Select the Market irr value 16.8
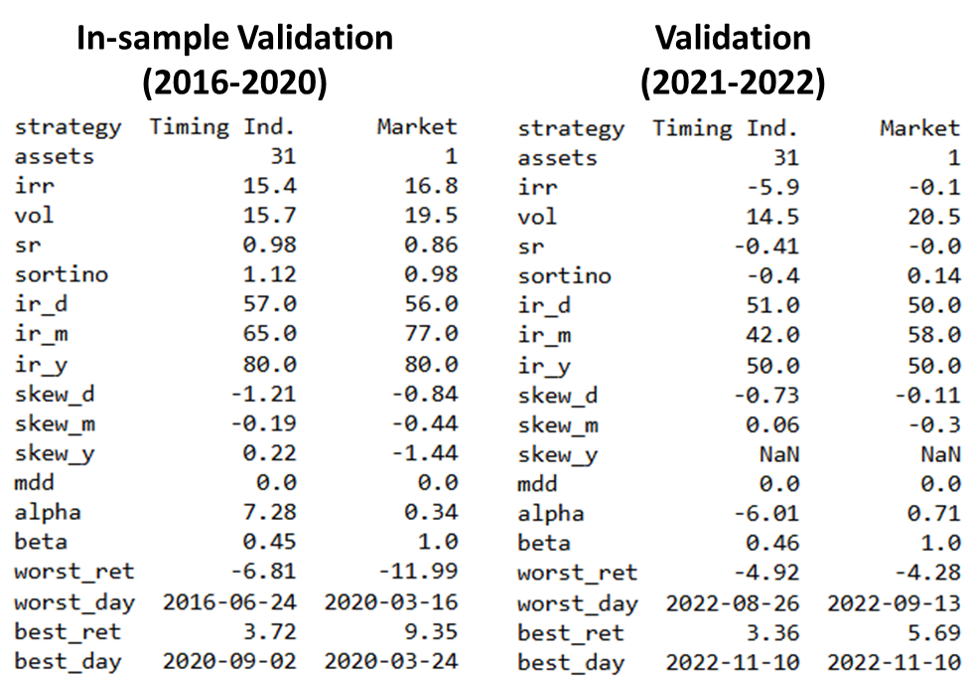The image size is (972, 684). (431, 186)
